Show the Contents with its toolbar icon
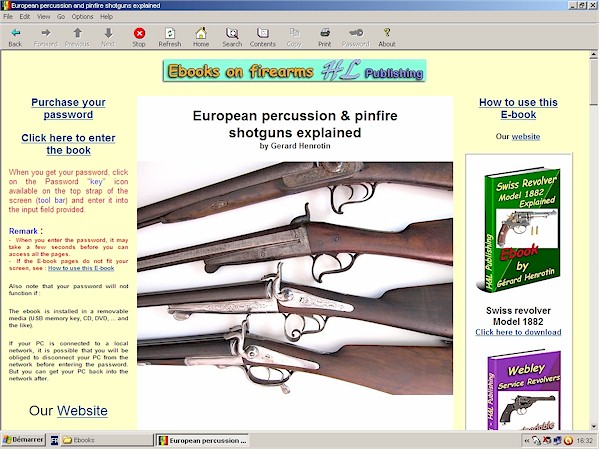 [x=263, y=33]
